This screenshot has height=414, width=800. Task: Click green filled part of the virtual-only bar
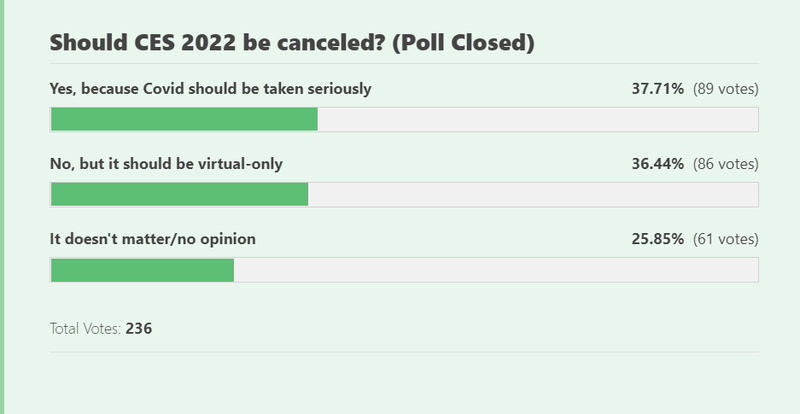[x=179, y=194]
